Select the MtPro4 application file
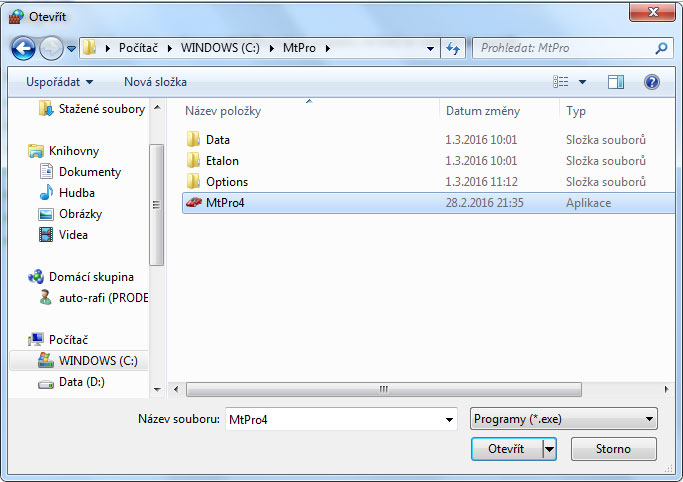Viewport: 683px width, 482px height. (x=428, y=203)
